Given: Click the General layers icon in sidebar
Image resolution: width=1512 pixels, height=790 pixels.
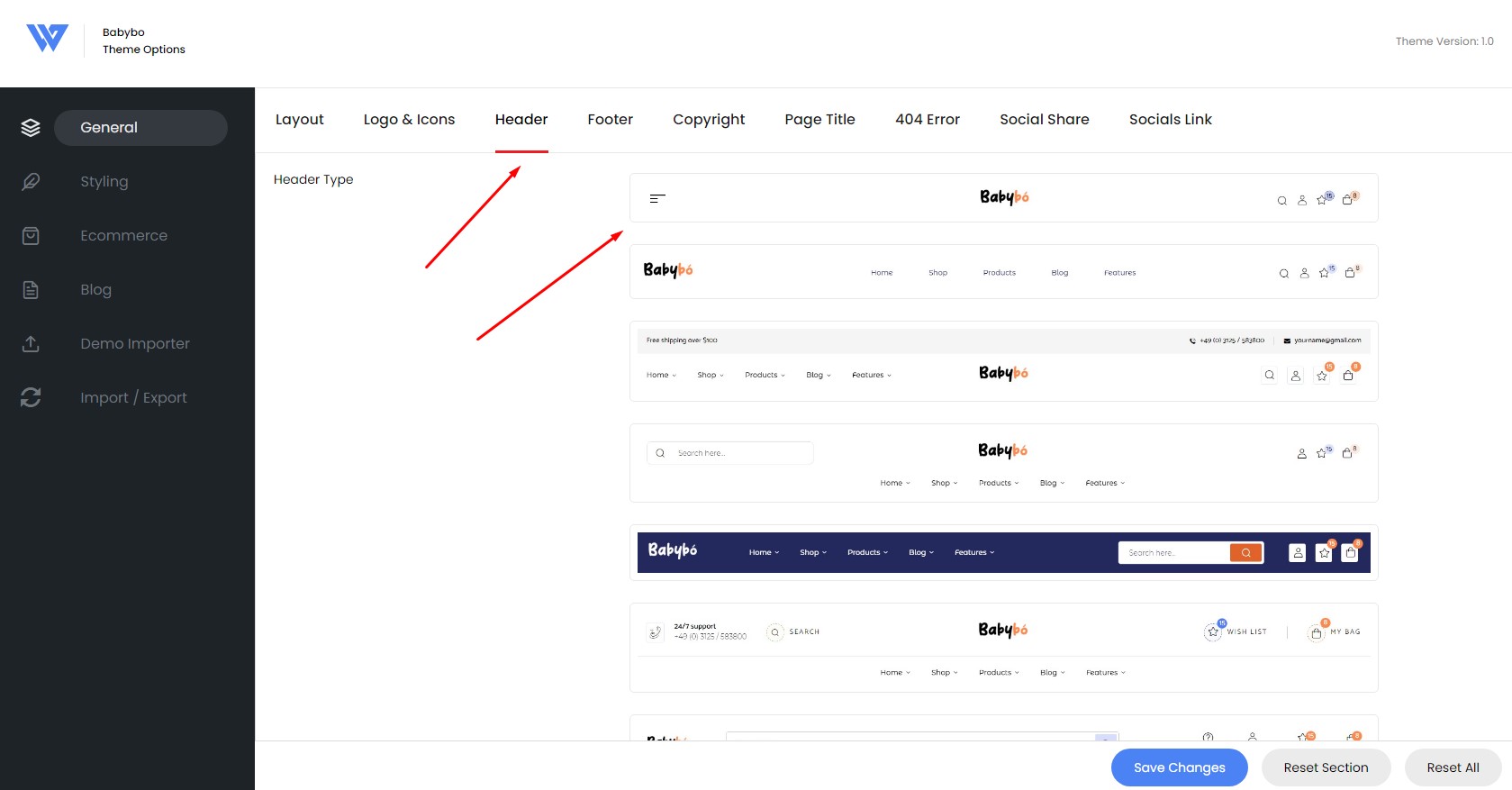Looking at the screenshot, I should pyautogui.click(x=31, y=128).
